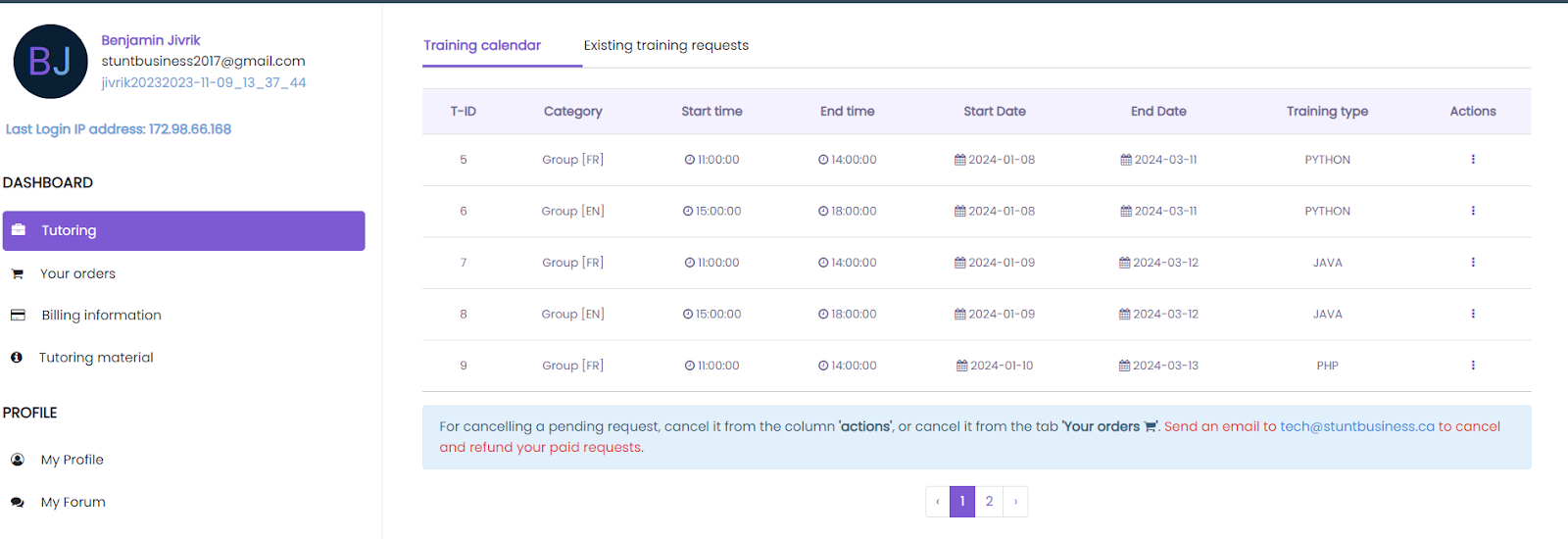Viewport: 1568px width, 539px height.
Task: Click the info icon beside Tutoring material
Action: pyautogui.click(x=17, y=358)
